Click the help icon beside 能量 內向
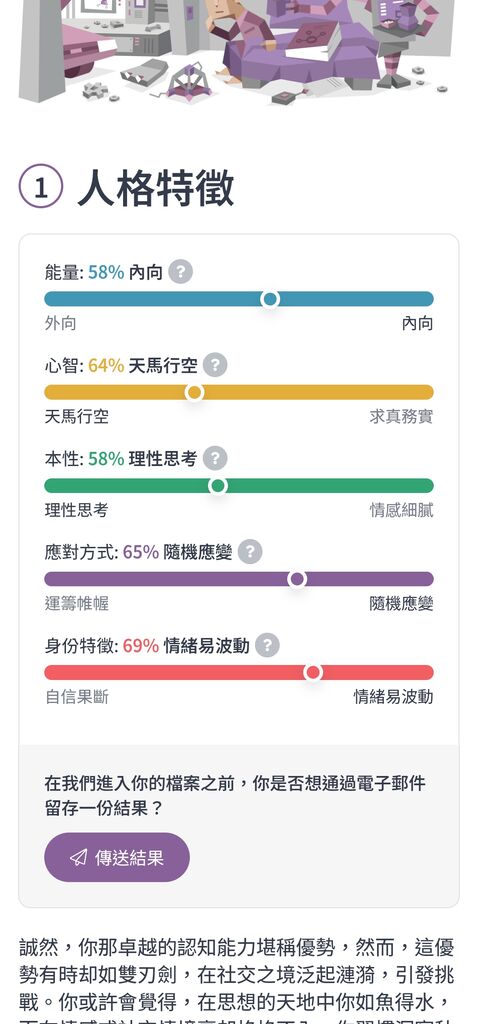 pyautogui.click(x=180, y=272)
